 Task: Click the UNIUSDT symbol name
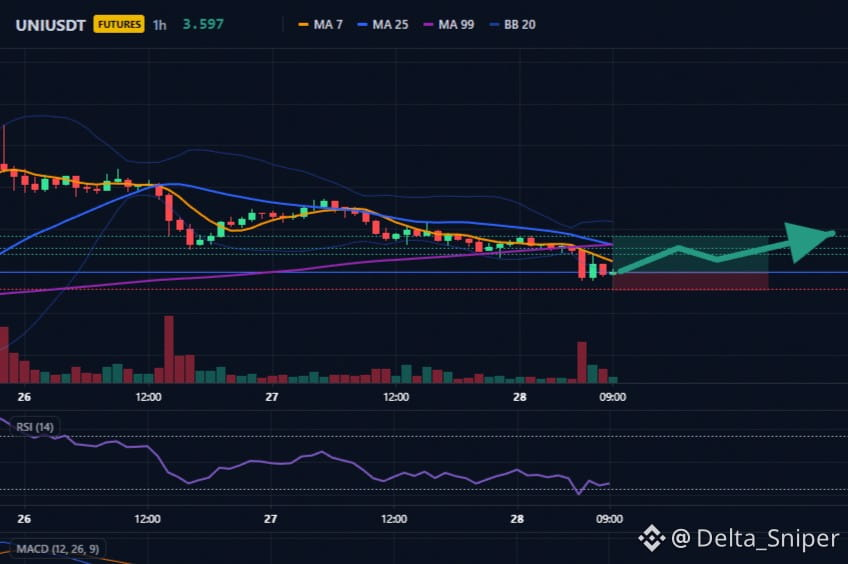[x=50, y=25]
